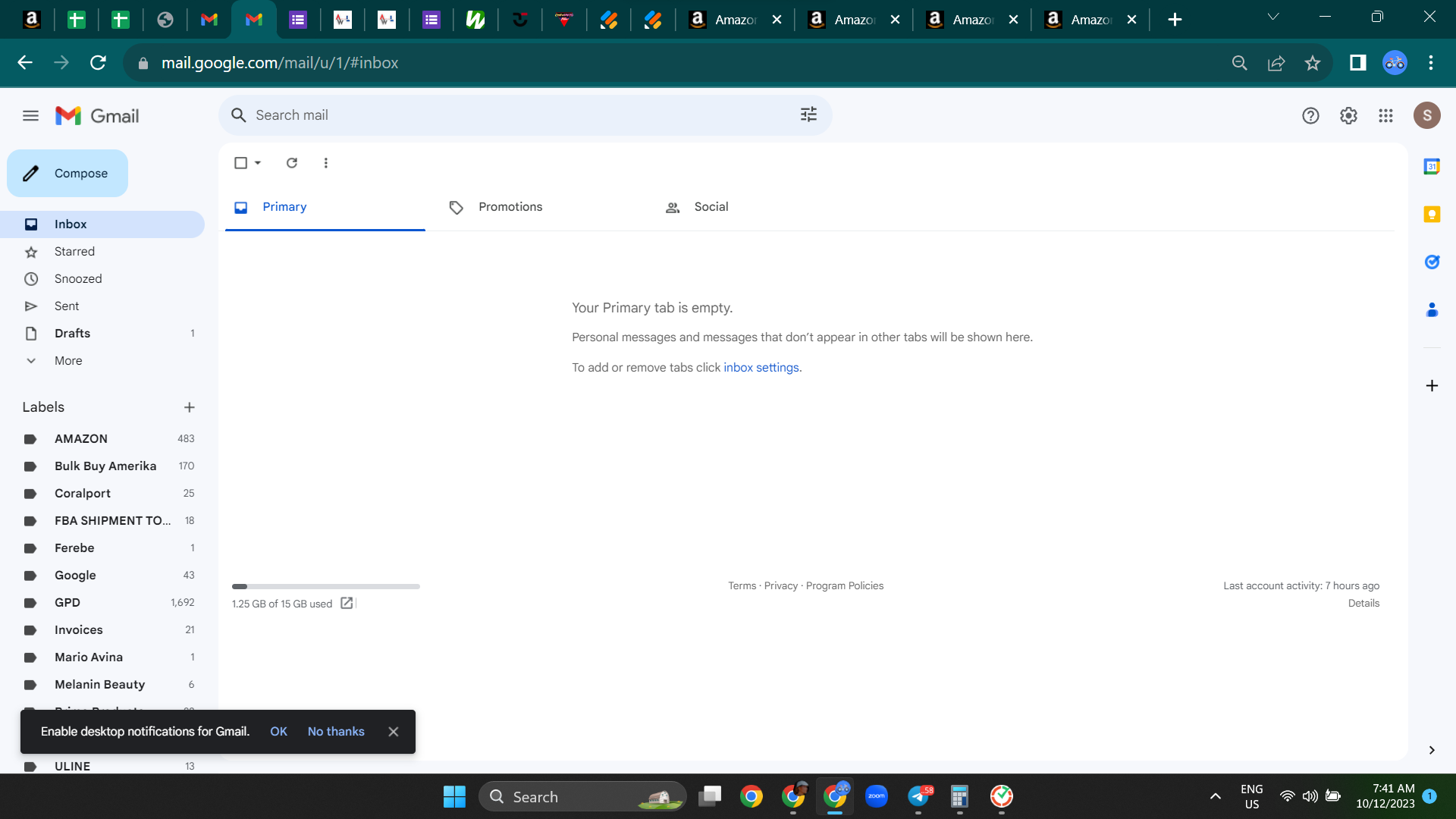Click storage usage progress bar
Viewport: 1456px width, 819px height.
tap(326, 586)
